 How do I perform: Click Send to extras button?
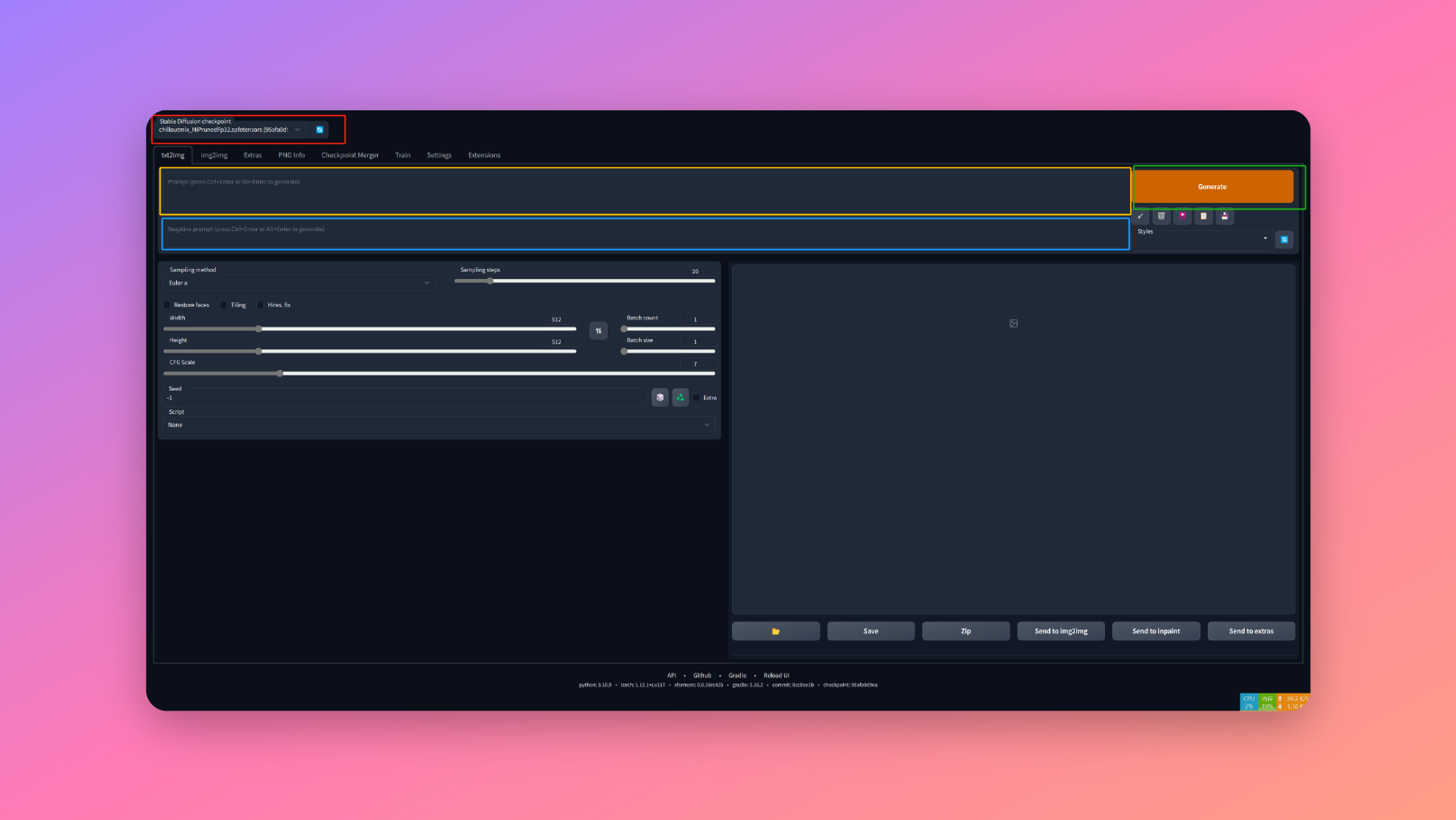point(1251,631)
